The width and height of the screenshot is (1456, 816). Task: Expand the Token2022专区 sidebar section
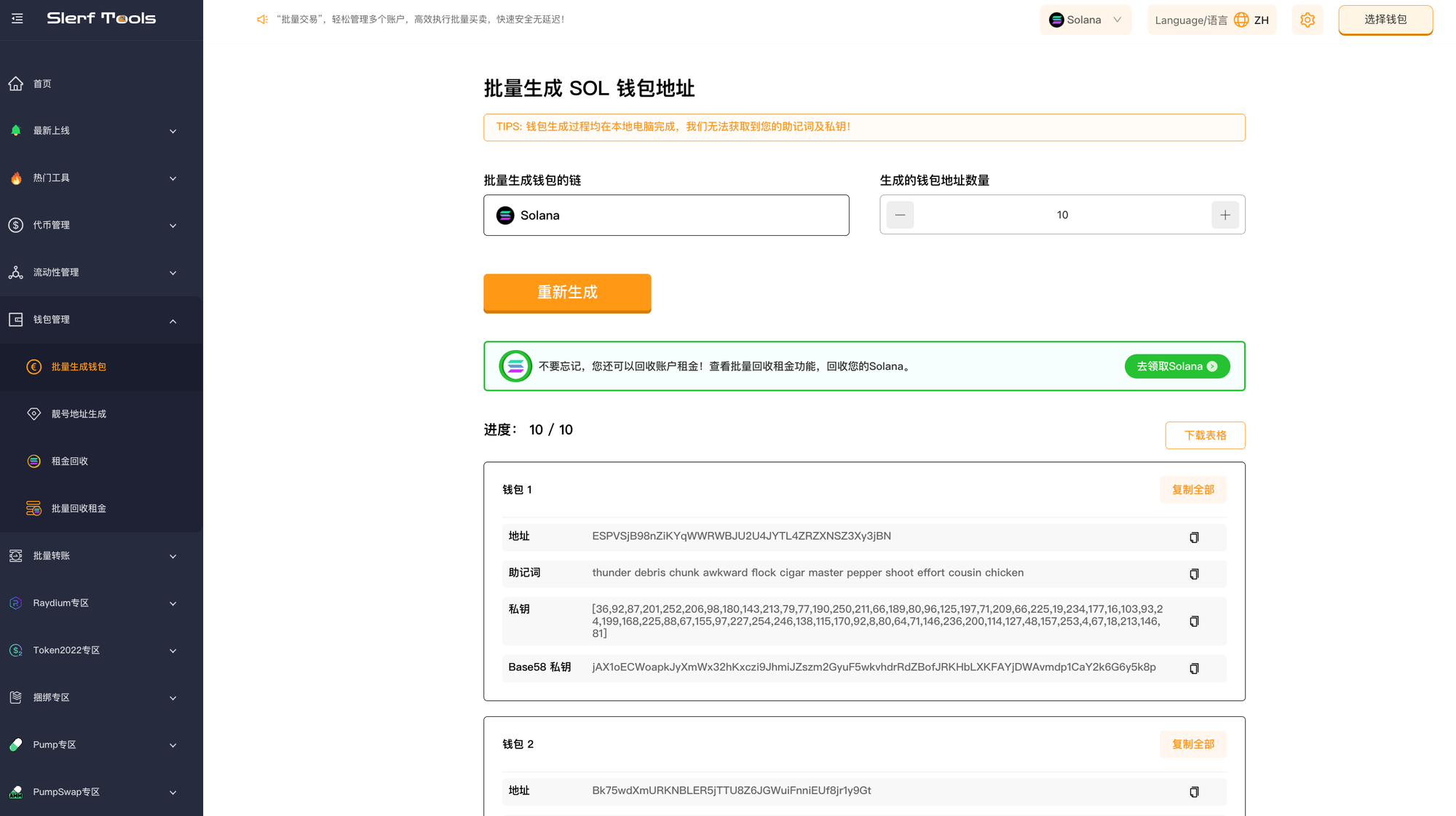click(x=101, y=651)
